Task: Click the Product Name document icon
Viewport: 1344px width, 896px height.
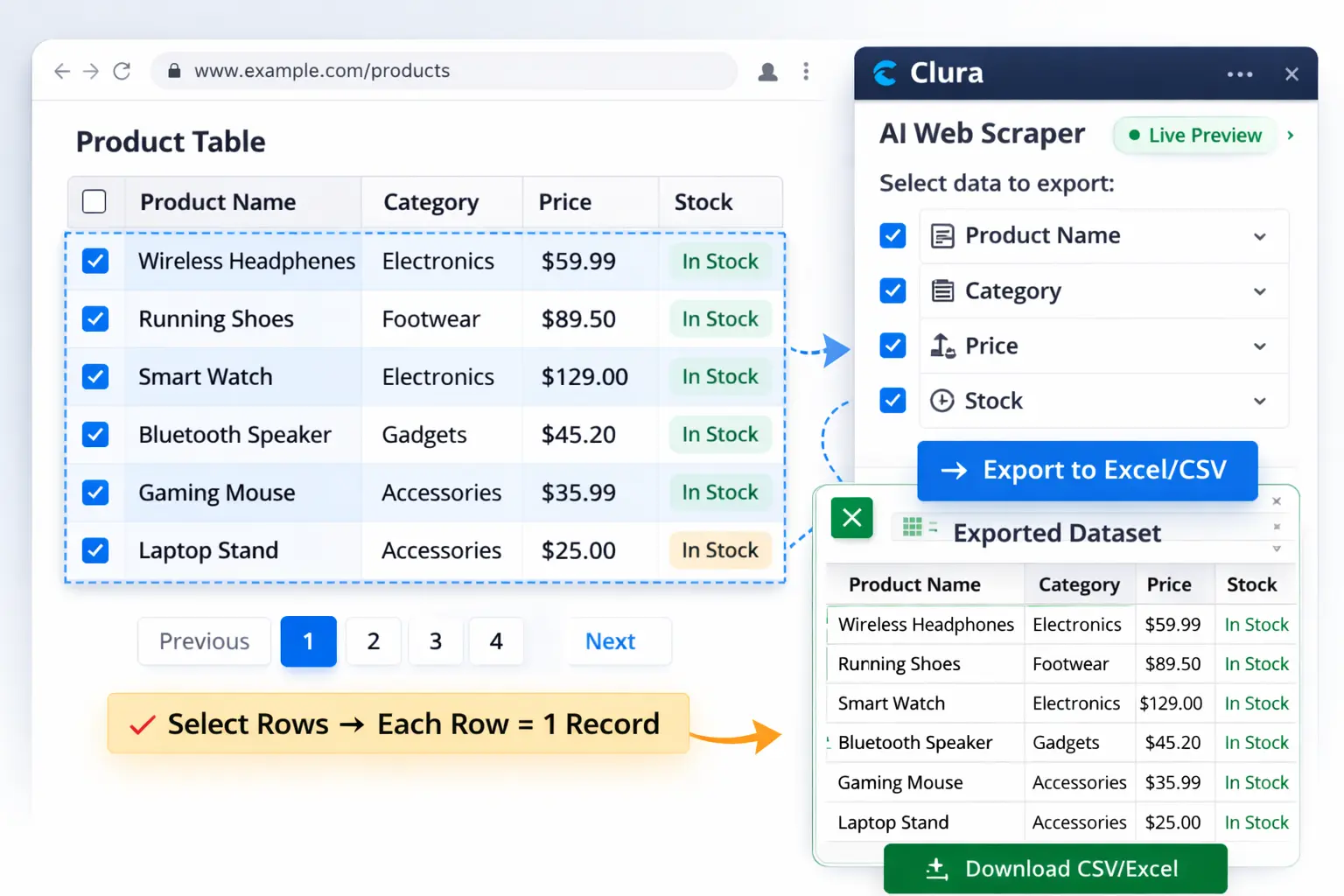Action: pos(942,235)
